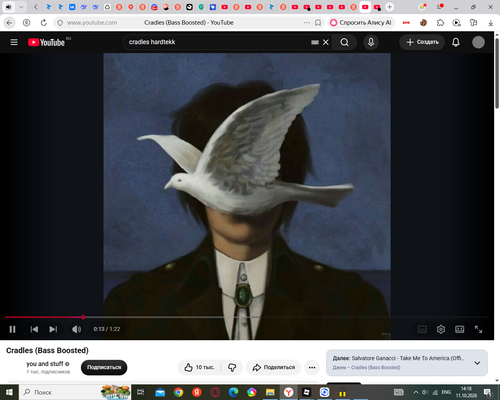The height and width of the screenshot is (400, 500).
Task: Switch to theater mode view
Action: [x=460, y=329]
